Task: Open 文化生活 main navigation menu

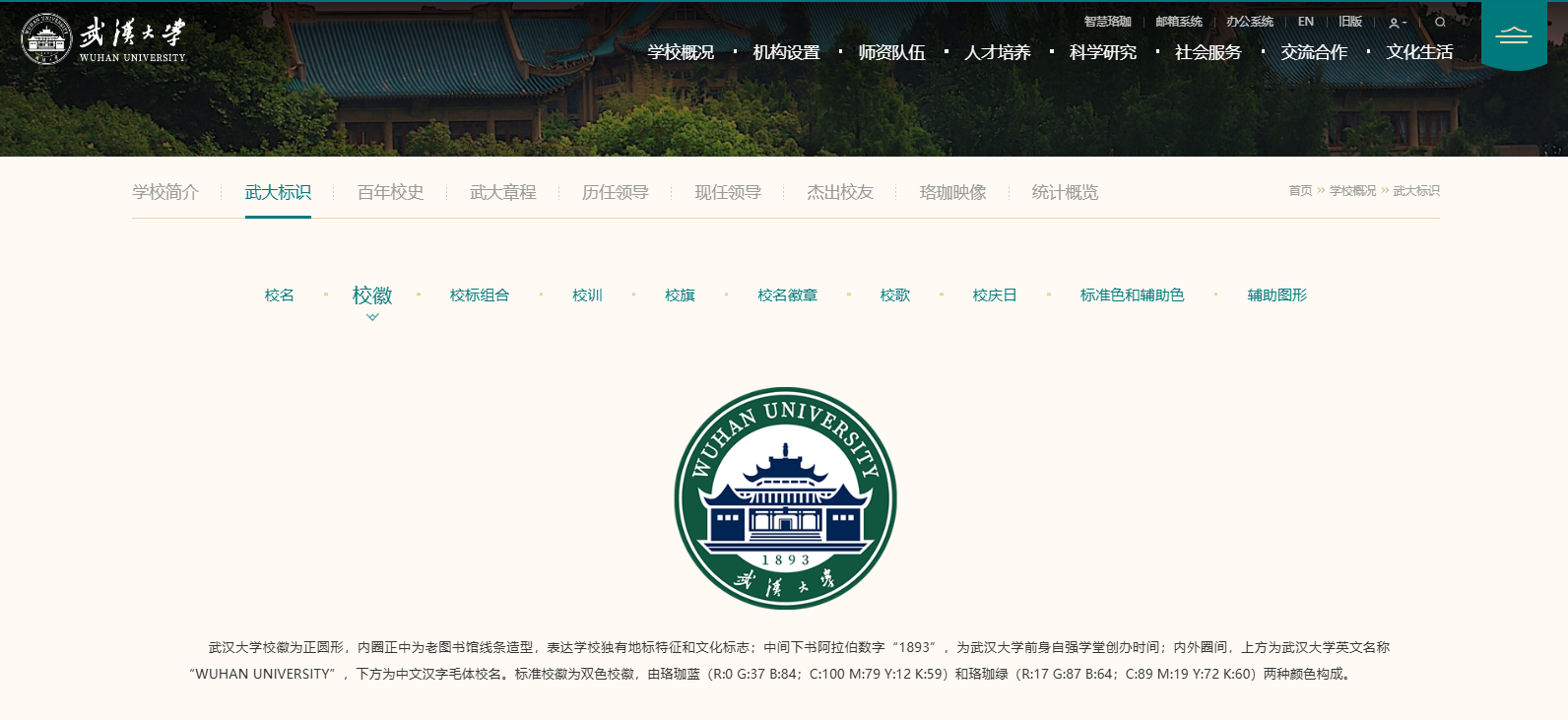Action: [1419, 52]
